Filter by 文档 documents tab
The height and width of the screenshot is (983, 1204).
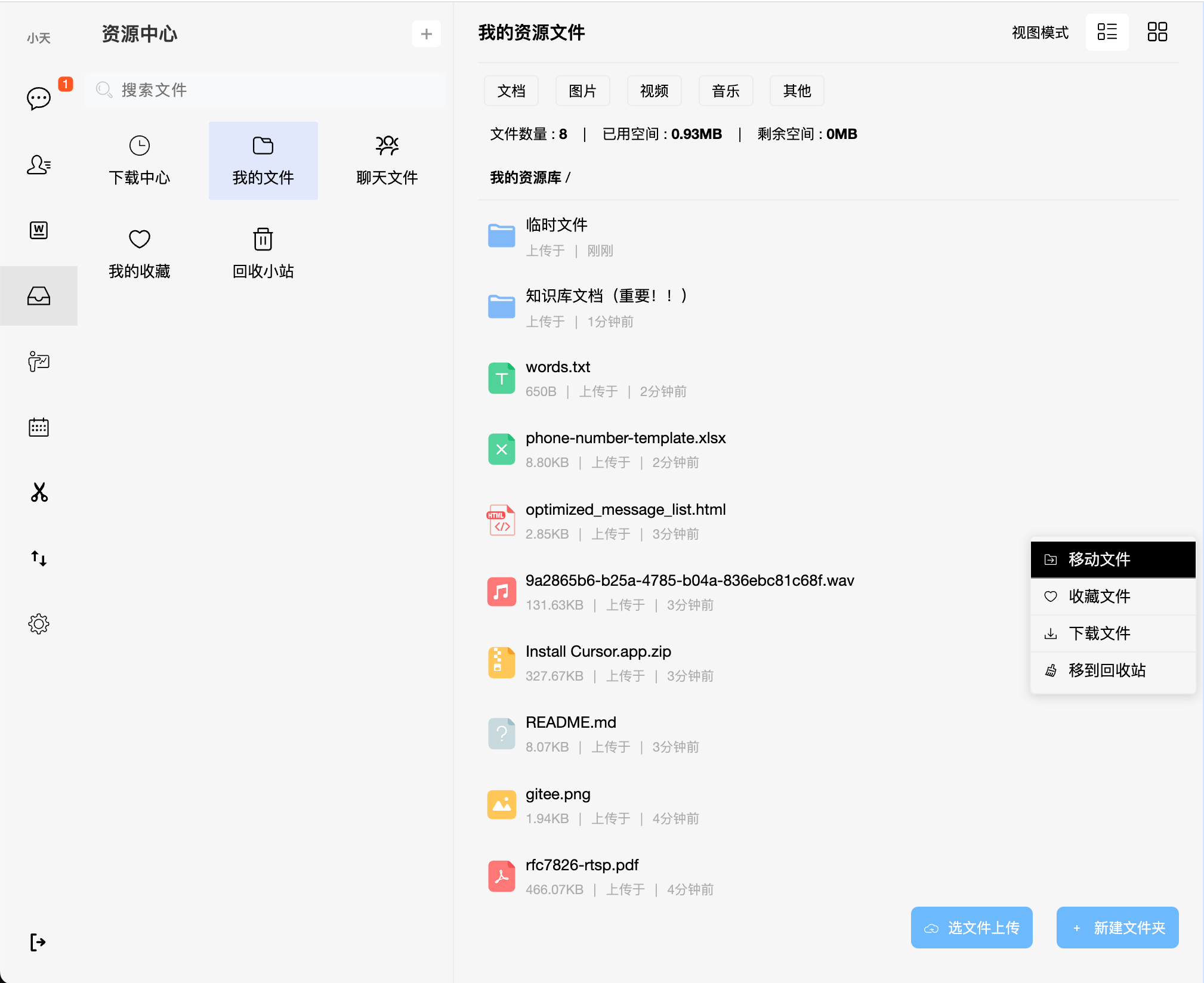(511, 91)
